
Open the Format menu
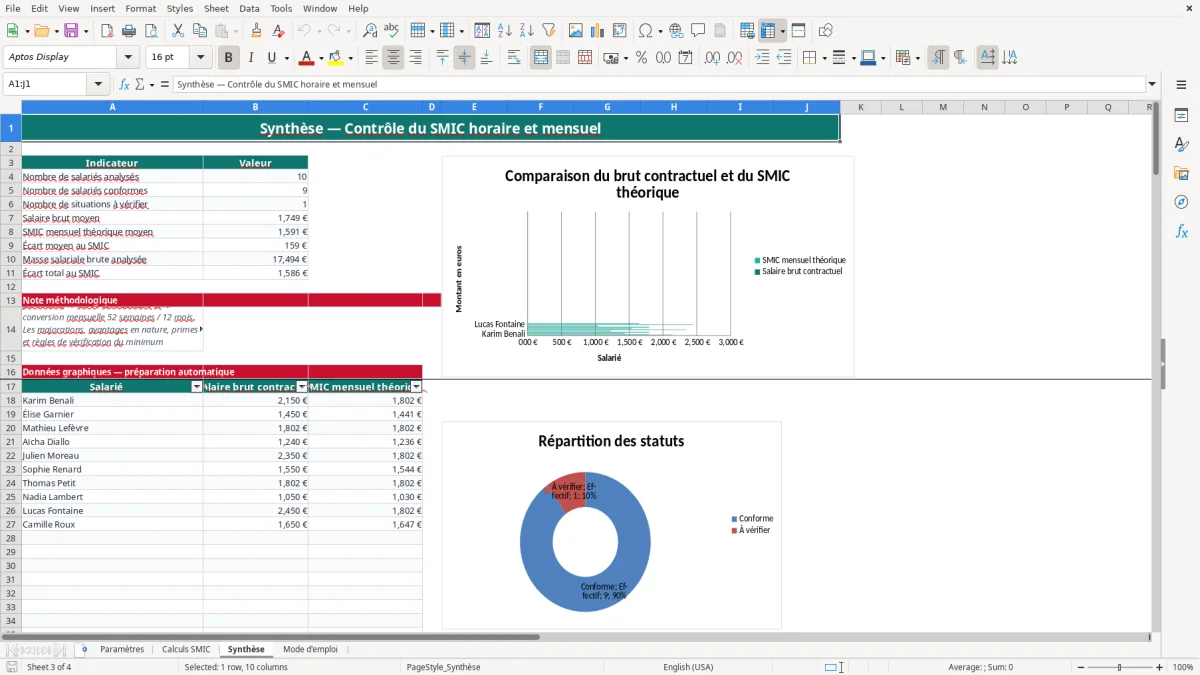pos(140,8)
